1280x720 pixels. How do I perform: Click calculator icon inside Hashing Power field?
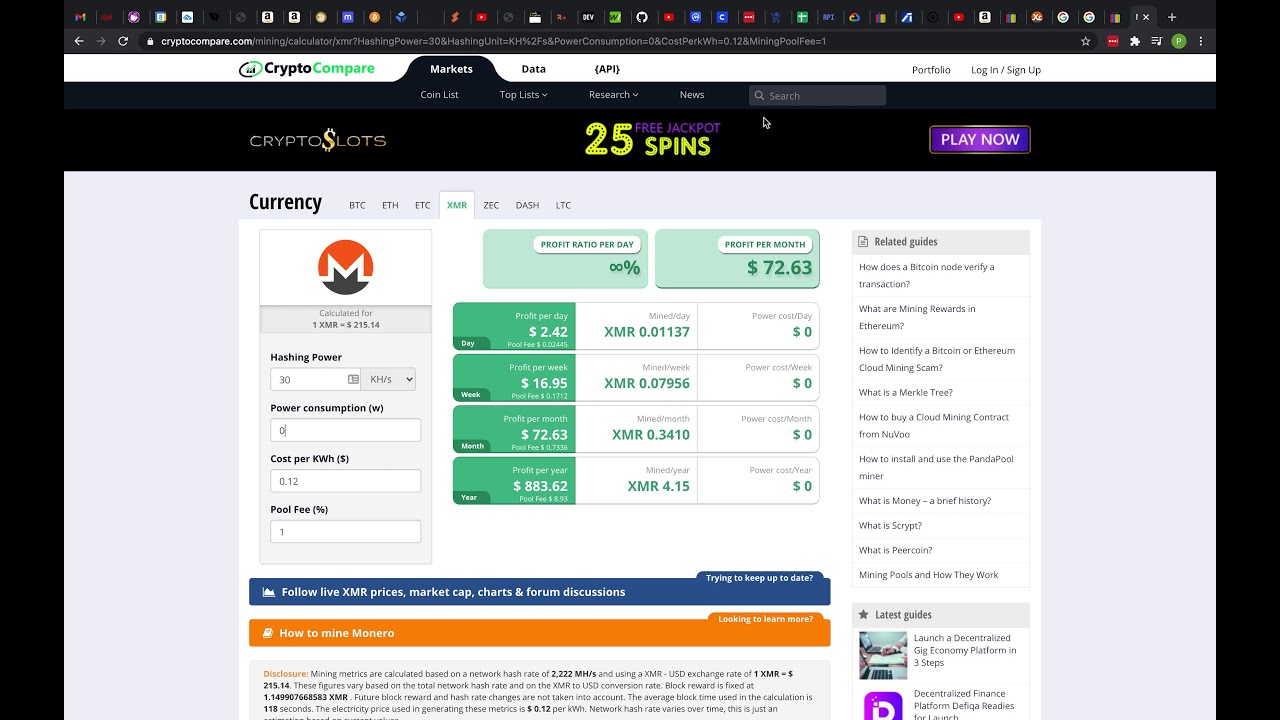click(x=353, y=379)
